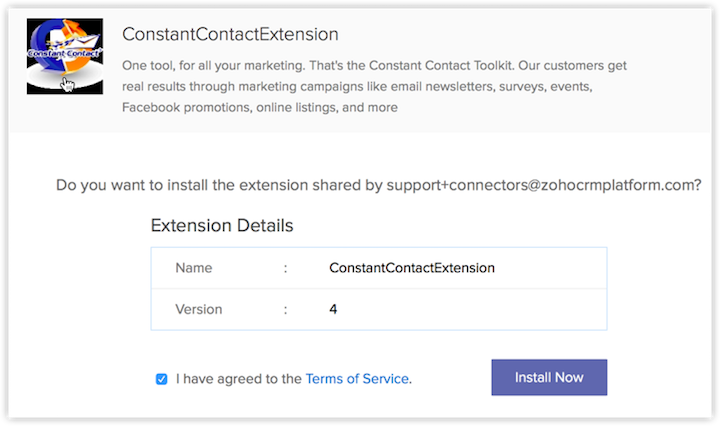Click the Constant Contact logo icon
The image size is (720, 426).
coord(65,55)
